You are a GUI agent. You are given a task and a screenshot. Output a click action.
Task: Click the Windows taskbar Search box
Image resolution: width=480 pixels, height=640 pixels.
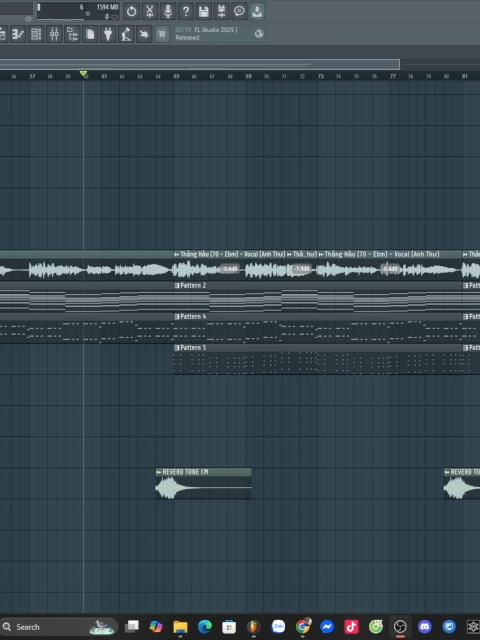click(59, 627)
